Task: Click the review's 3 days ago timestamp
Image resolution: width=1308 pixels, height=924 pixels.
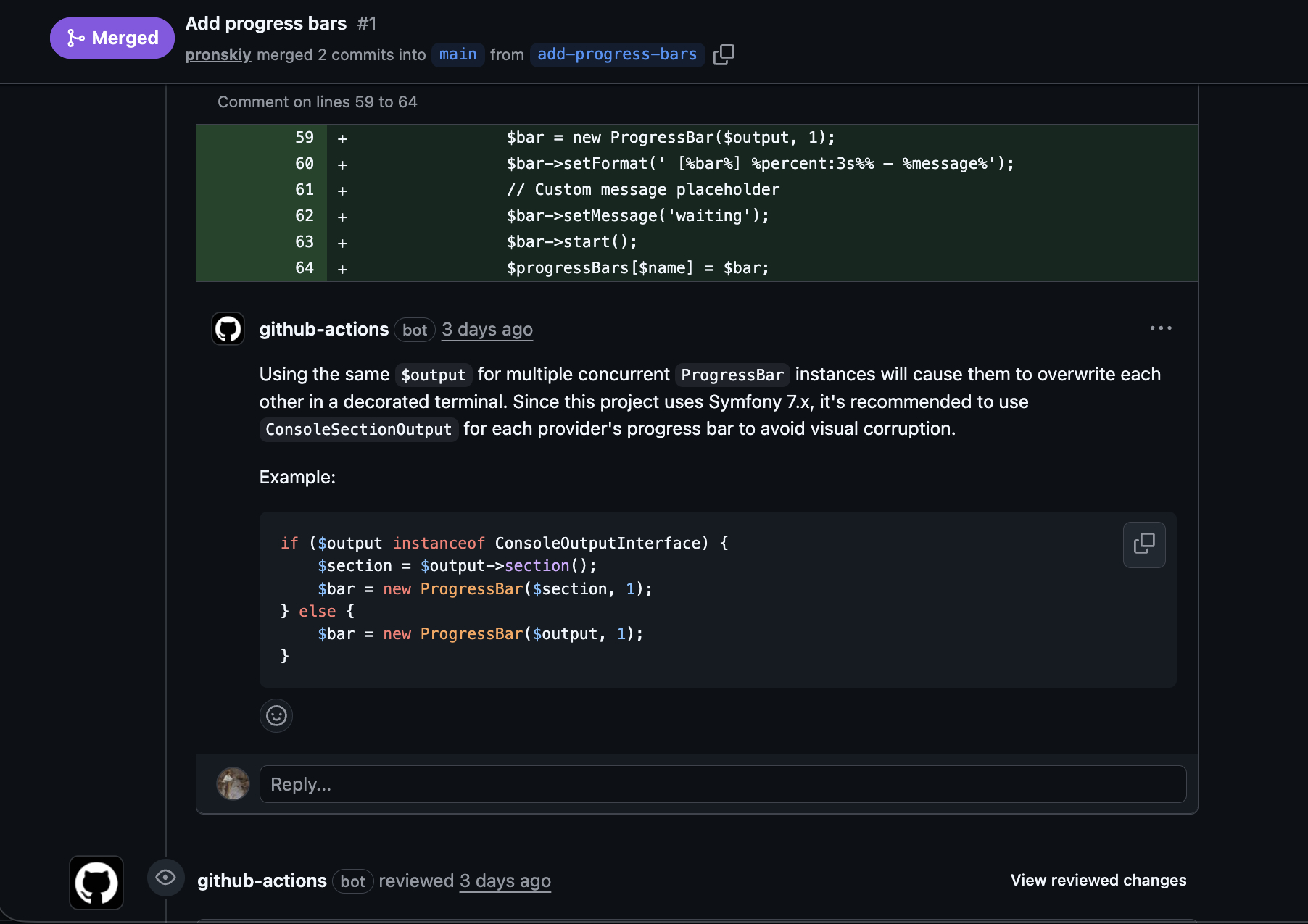Action: 505,881
